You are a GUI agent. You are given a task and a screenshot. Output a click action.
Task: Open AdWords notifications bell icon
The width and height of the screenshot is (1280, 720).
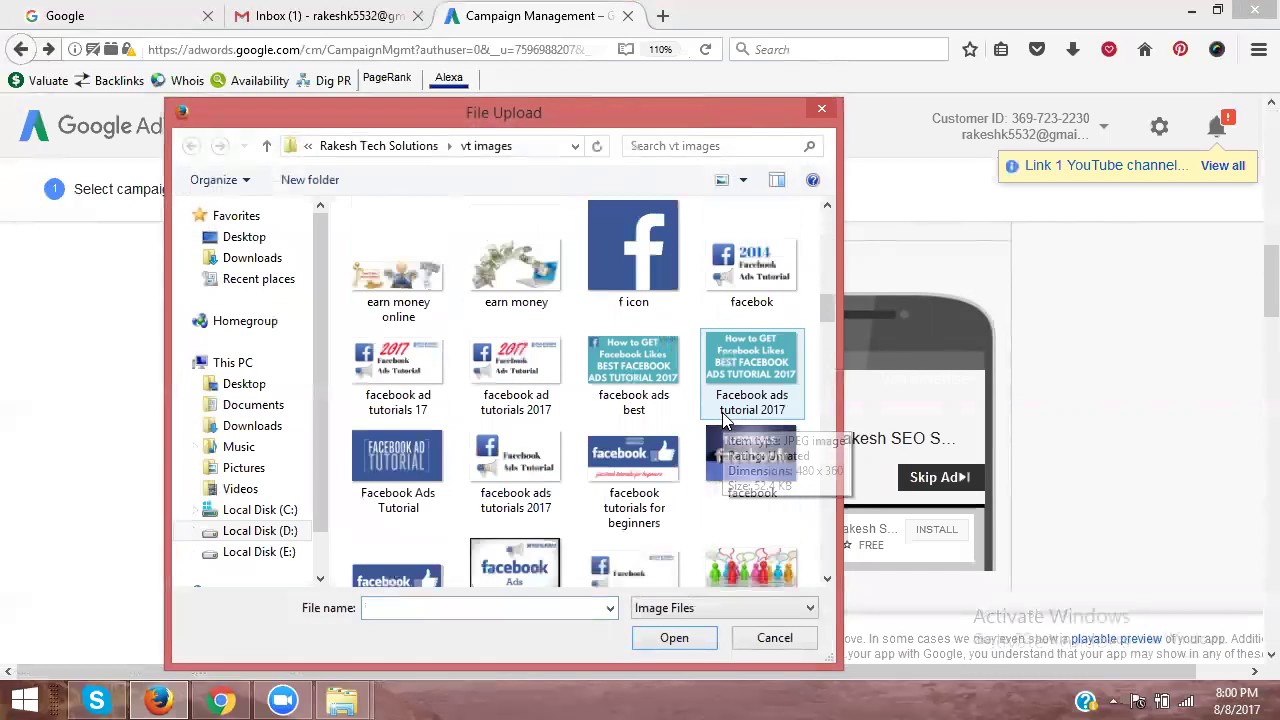click(x=1217, y=126)
